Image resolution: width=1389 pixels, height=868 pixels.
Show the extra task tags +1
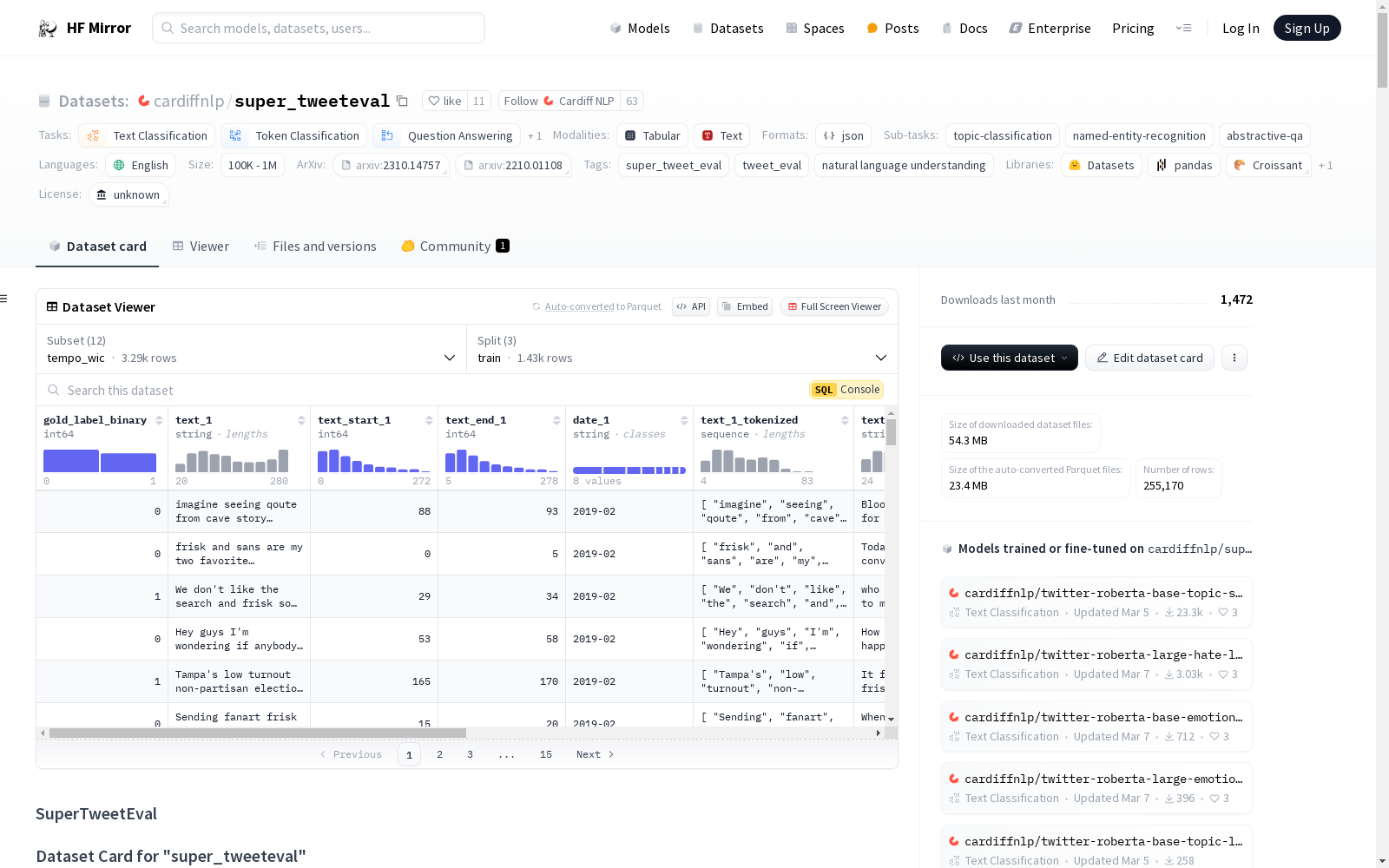click(535, 135)
